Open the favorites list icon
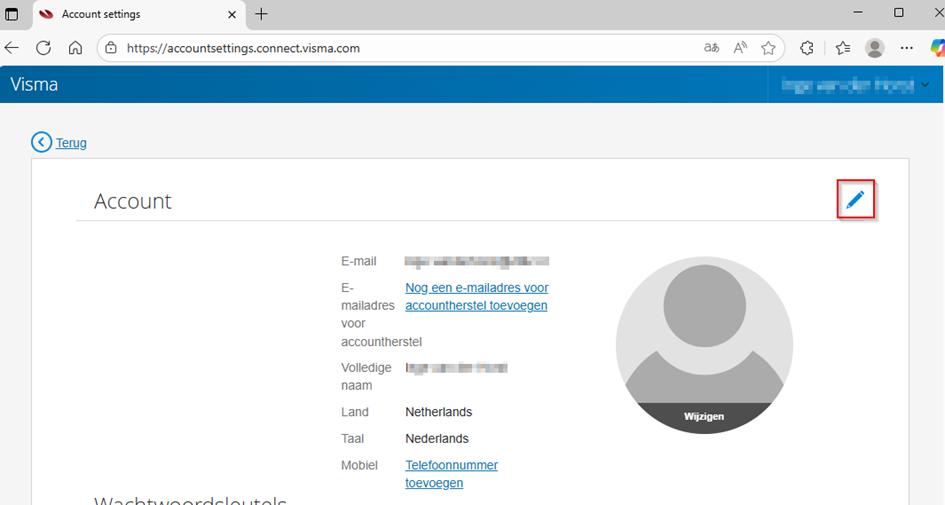The height and width of the screenshot is (505, 945). point(843,48)
